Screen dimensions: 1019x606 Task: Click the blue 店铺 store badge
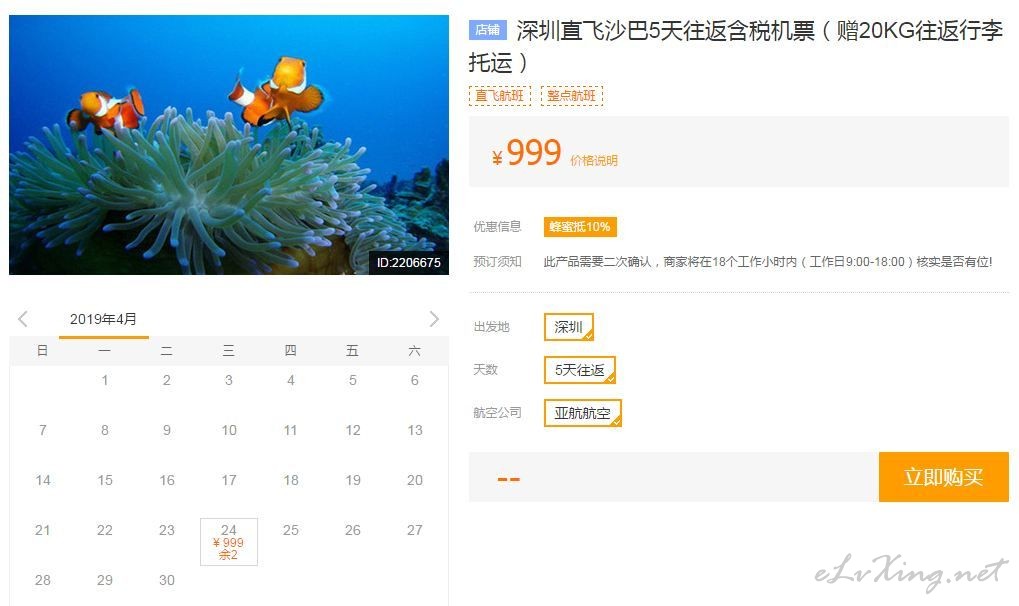click(x=487, y=30)
